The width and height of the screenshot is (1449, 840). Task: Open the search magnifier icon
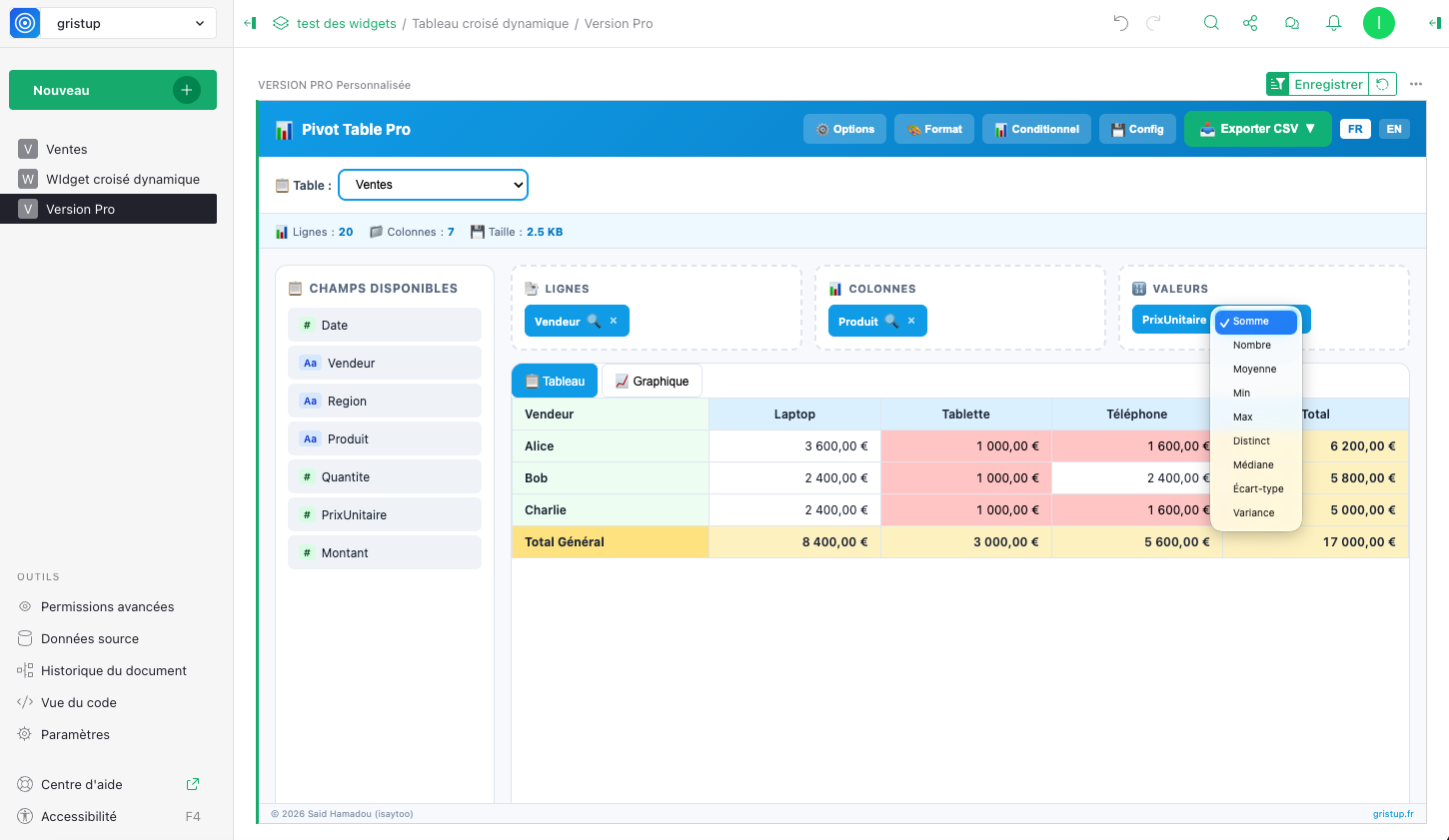coord(1211,23)
